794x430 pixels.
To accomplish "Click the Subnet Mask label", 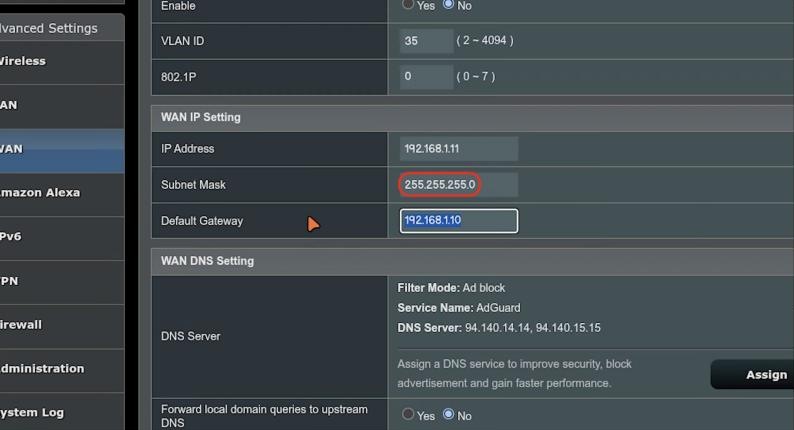I will pyautogui.click(x=193, y=185).
